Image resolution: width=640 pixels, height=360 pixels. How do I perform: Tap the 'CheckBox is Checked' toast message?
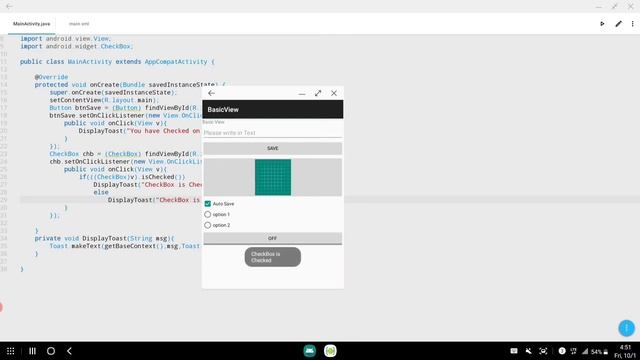[x=273, y=257]
